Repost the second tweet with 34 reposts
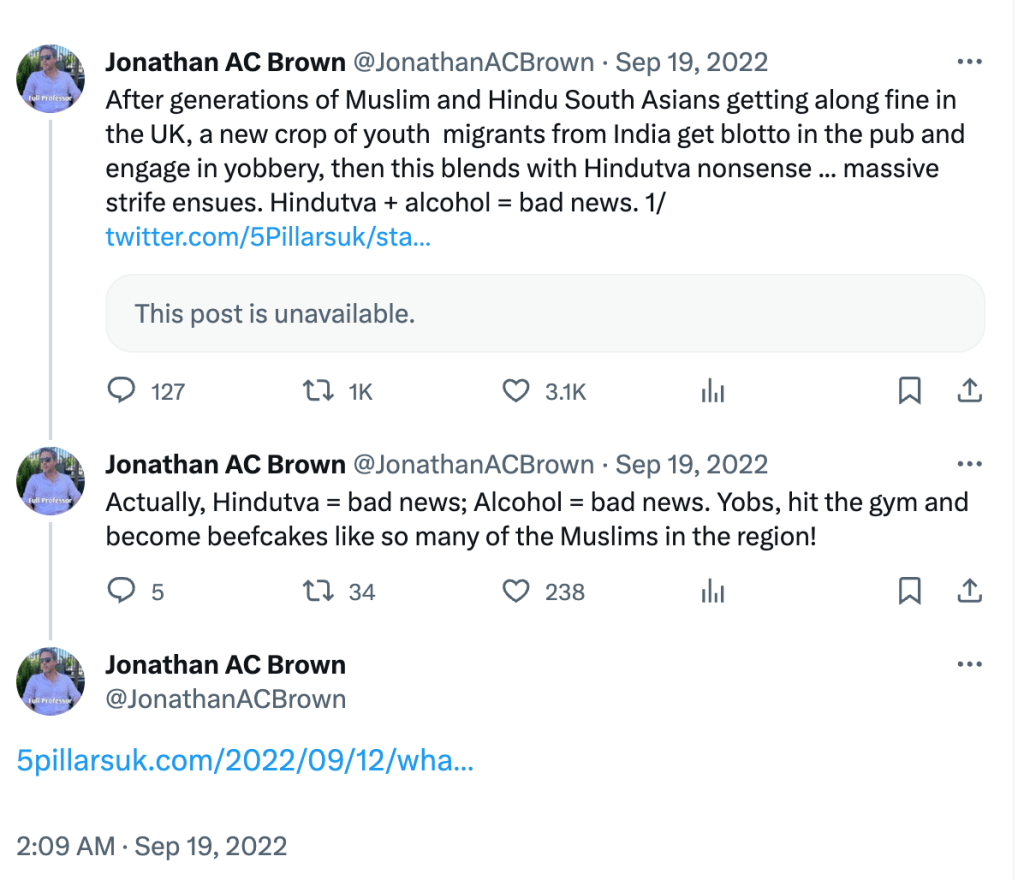Viewport: 1024px width, 880px height. pos(318,591)
